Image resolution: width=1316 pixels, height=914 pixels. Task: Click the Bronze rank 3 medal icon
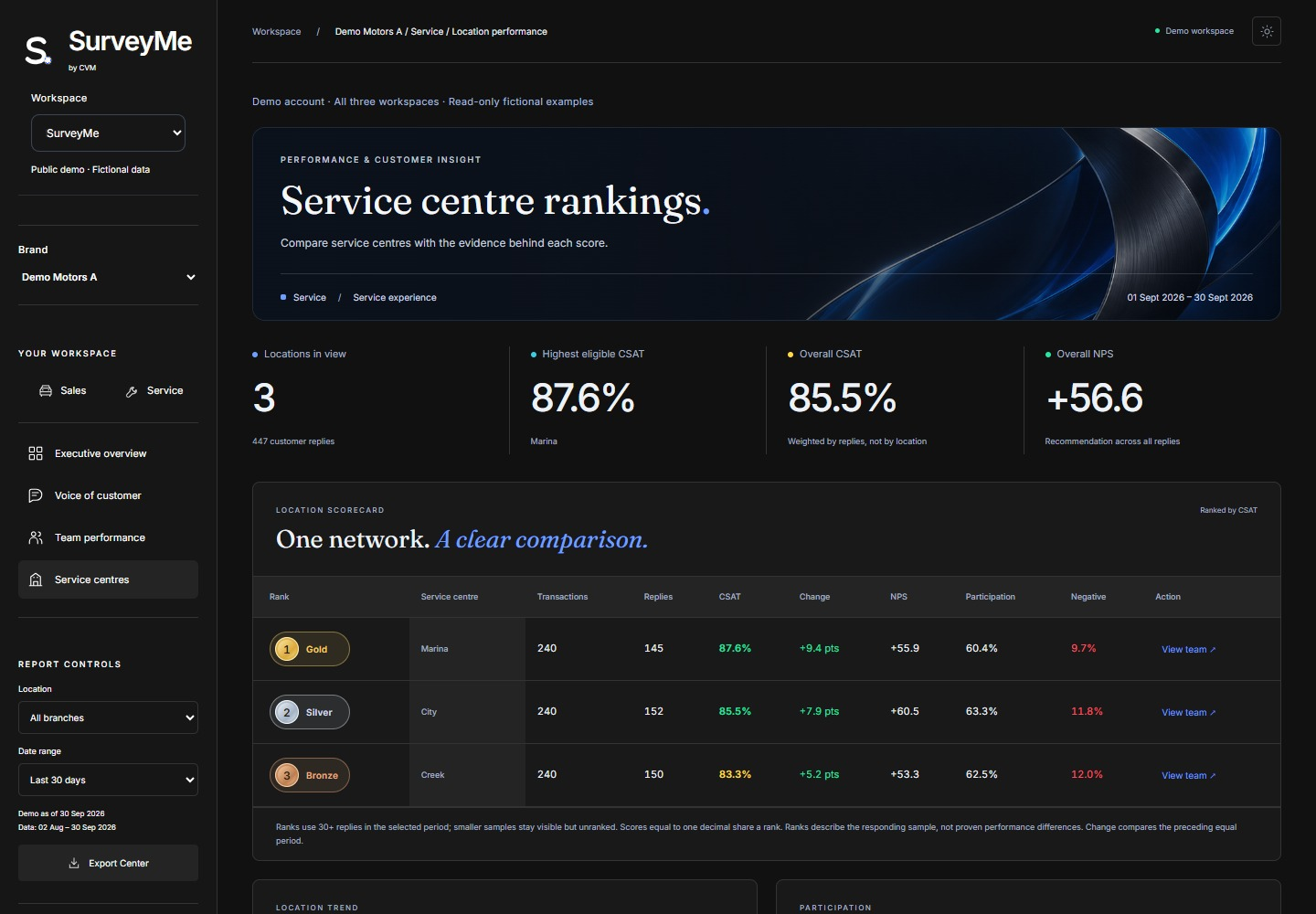[x=287, y=775]
